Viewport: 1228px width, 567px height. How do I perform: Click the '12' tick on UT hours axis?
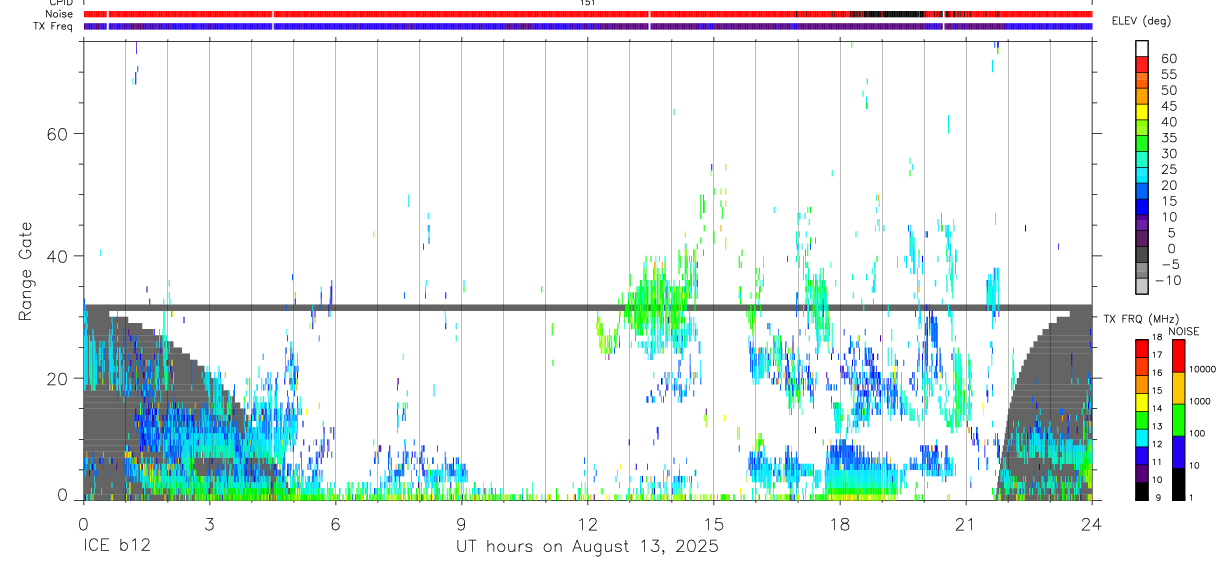click(587, 524)
